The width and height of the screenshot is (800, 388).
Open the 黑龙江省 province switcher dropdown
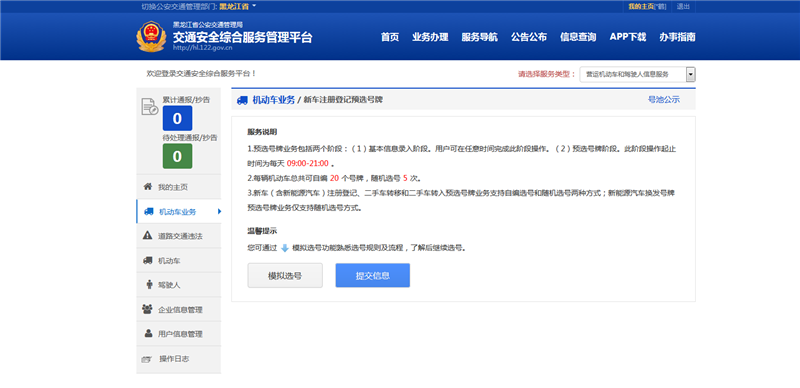click(237, 6)
